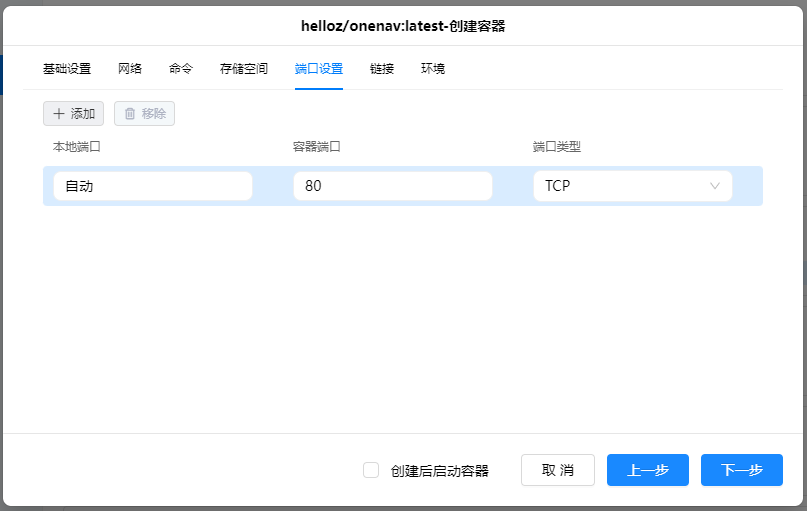Click the local port field showing 自动
Image resolution: width=807 pixels, height=511 pixels.
(152, 186)
